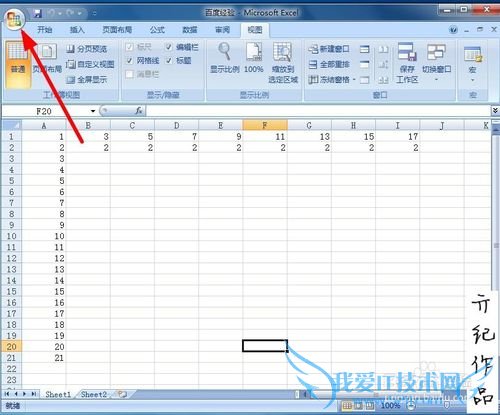This screenshot has height=415, width=500.
Task: Open the Home (开始) tab
Action: tap(45, 30)
